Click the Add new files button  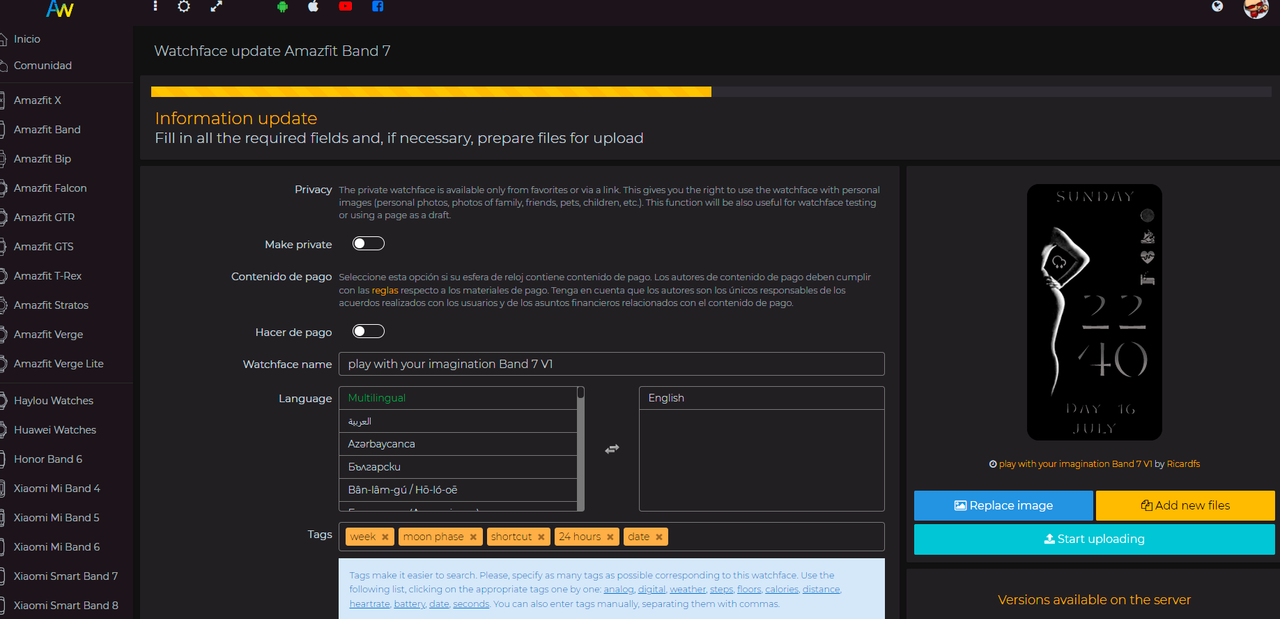coord(1185,505)
